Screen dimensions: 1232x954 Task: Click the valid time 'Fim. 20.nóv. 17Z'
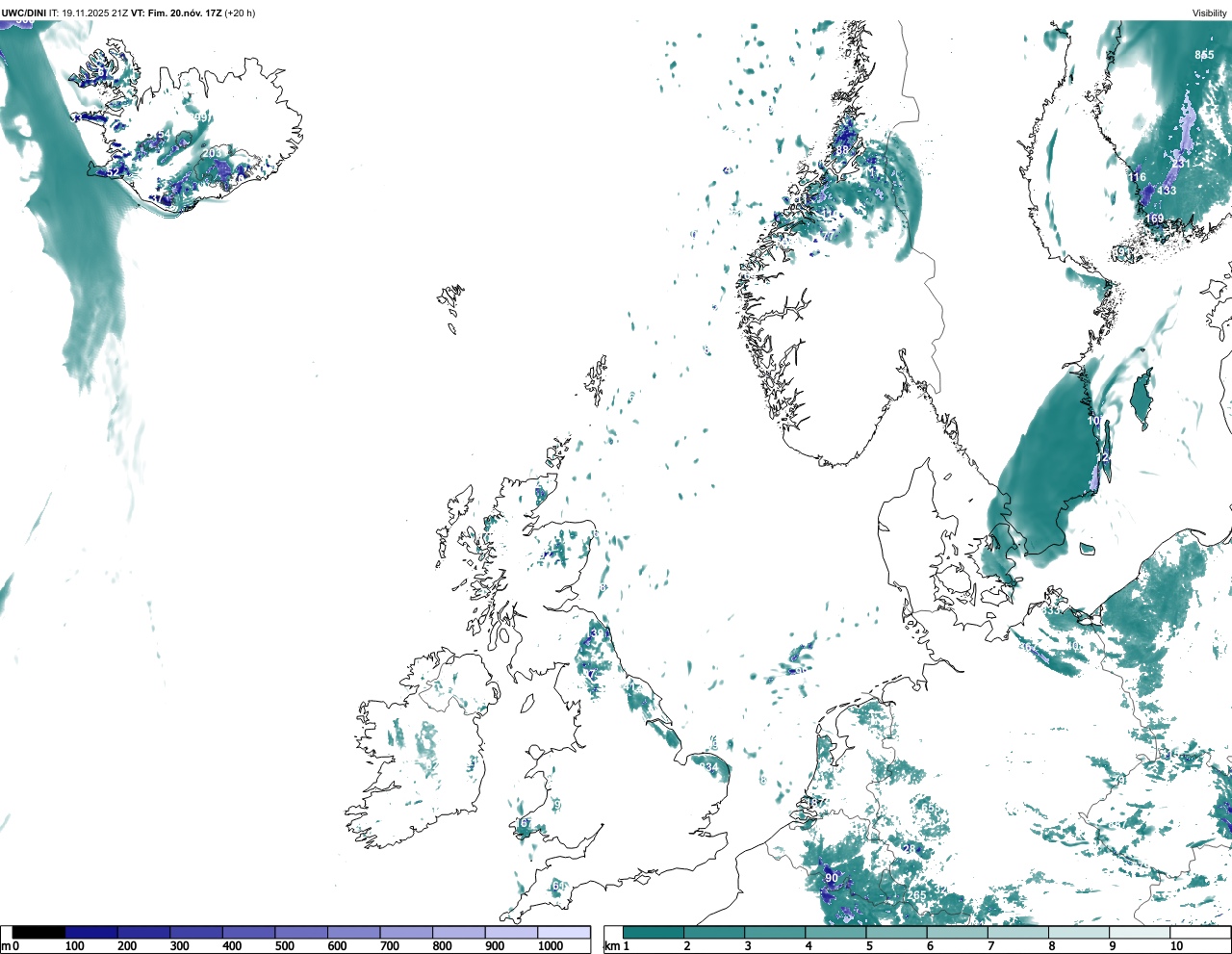coord(183,13)
